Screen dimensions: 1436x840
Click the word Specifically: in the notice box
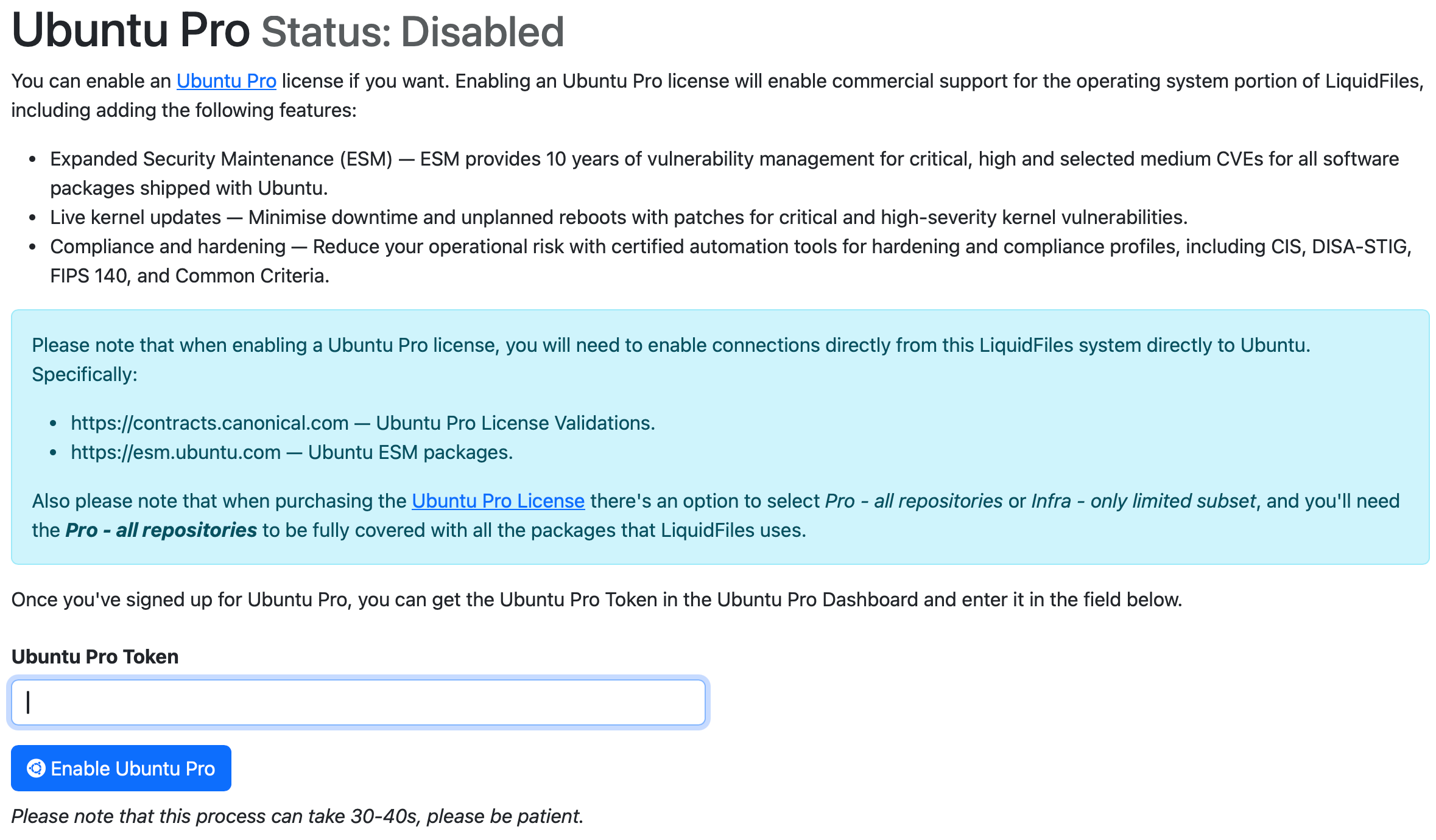85,374
